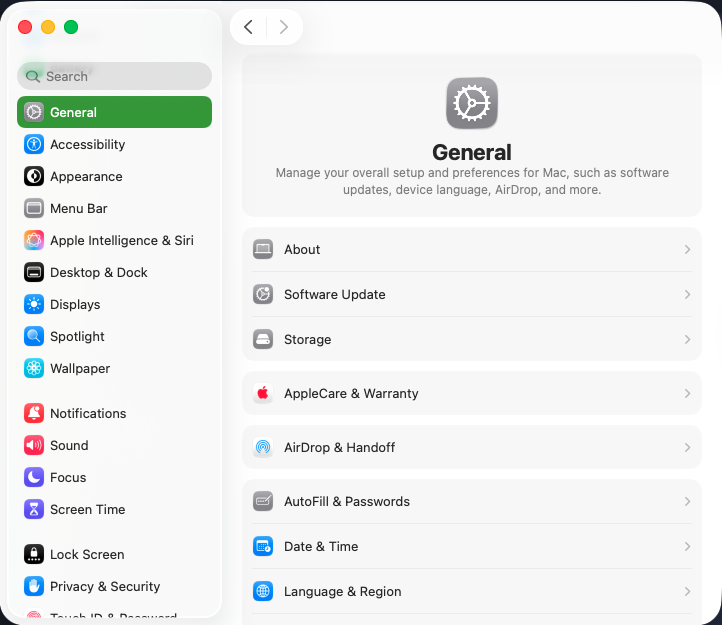Click the Accessibility icon in sidebar
Viewport: 722px width, 625px height.
tap(34, 144)
